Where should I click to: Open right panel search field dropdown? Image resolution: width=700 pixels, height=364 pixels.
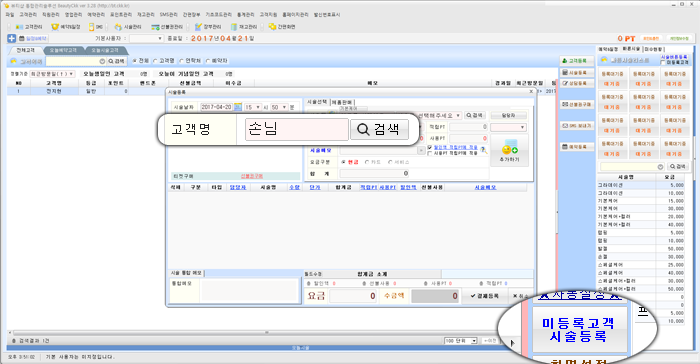coord(660,167)
